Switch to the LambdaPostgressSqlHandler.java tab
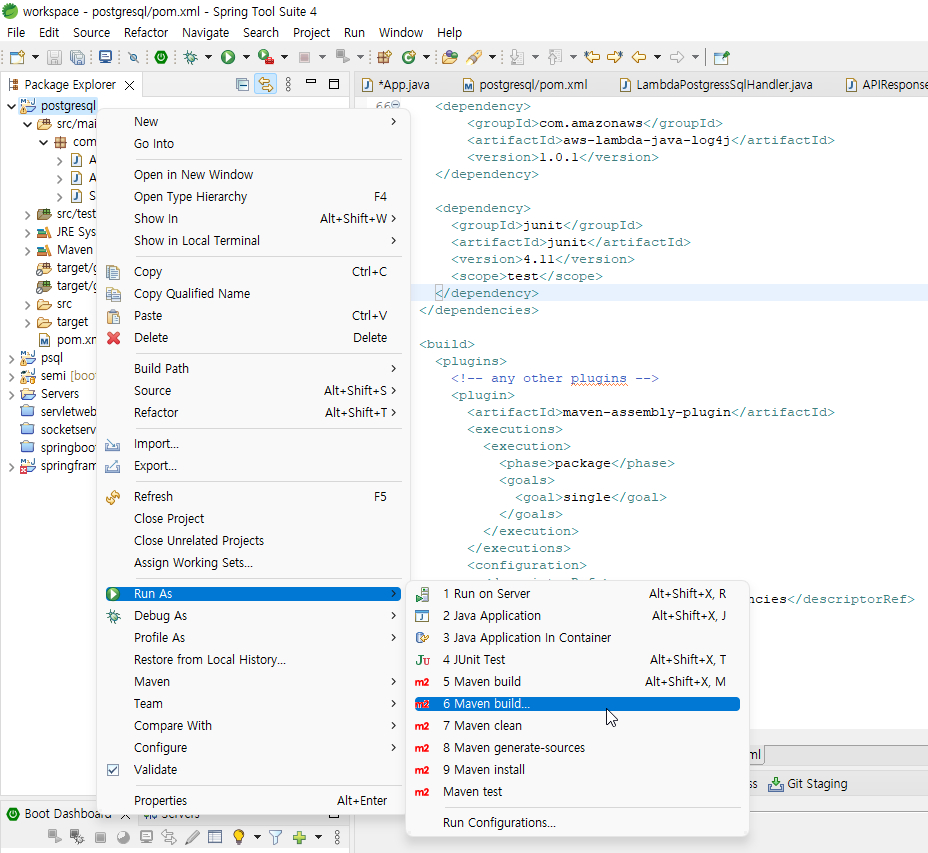The height and width of the screenshot is (853, 928). (x=723, y=85)
